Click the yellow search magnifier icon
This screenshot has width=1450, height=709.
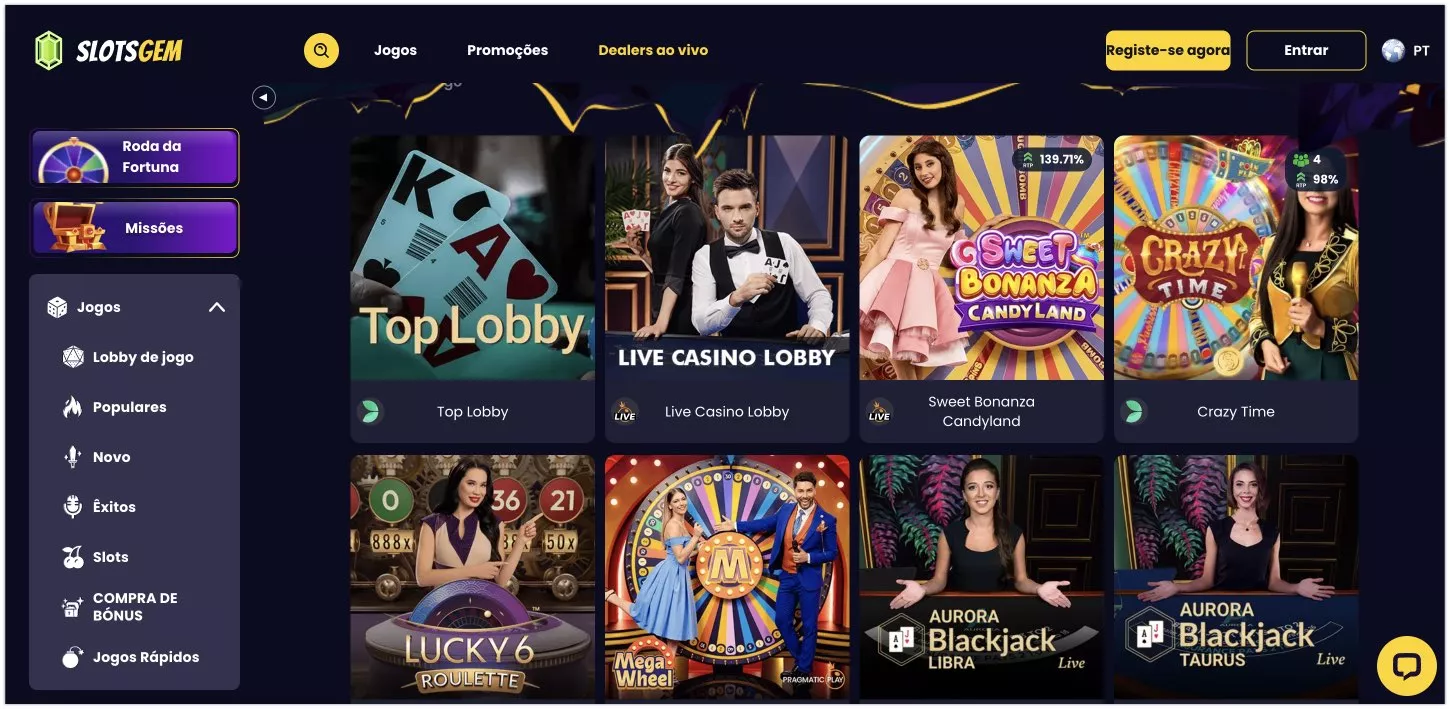pos(321,50)
